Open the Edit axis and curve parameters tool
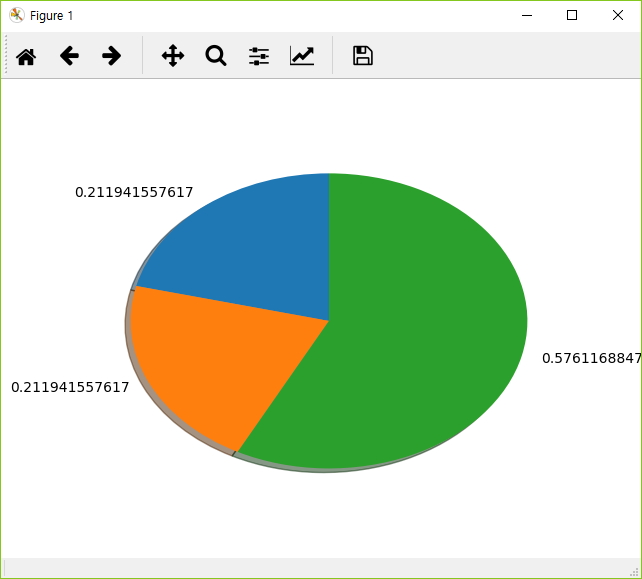The height and width of the screenshot is (579, 642). pos(302,56)
